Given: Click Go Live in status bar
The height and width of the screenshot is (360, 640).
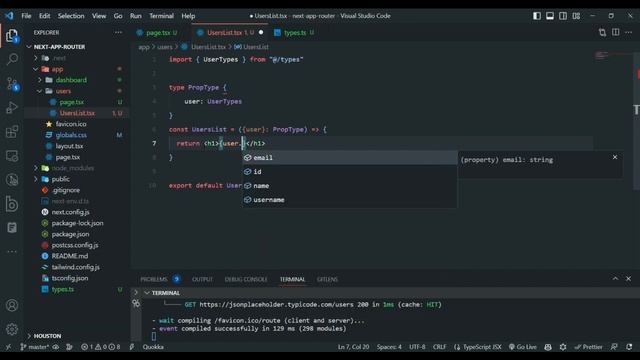Looking at the screenshot, I should coord(523,347).
